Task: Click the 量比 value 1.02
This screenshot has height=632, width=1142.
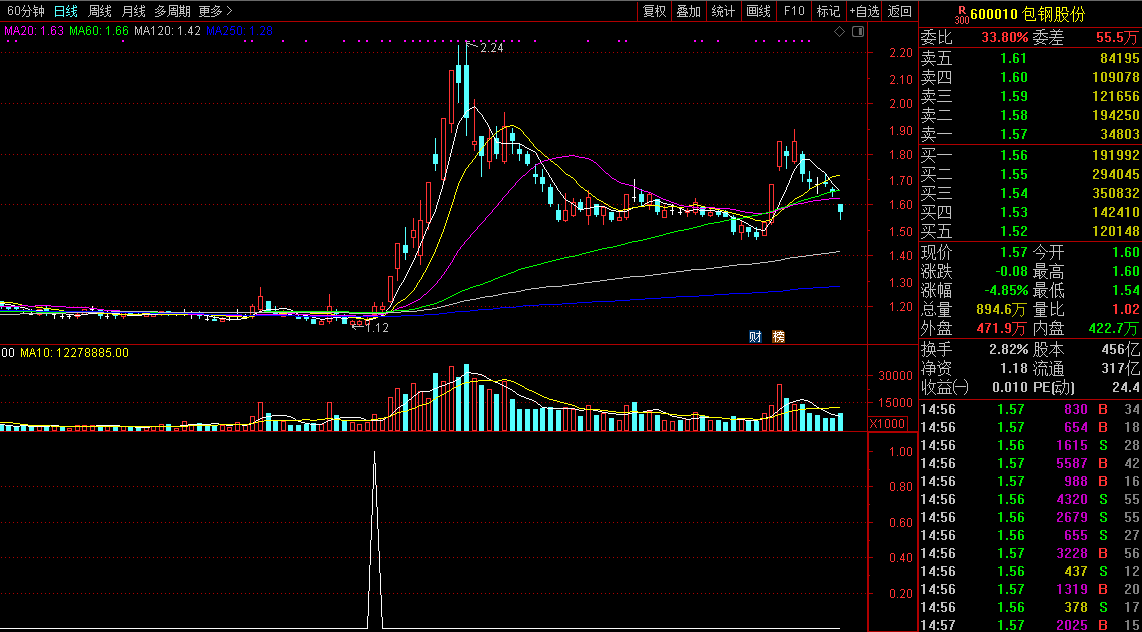Action: coord(1125,310)
